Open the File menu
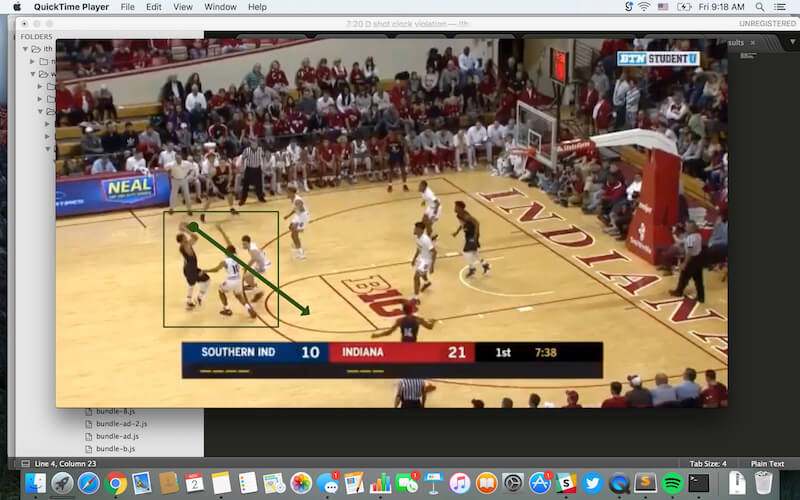800x500 pixels. [x=128, y=7]
